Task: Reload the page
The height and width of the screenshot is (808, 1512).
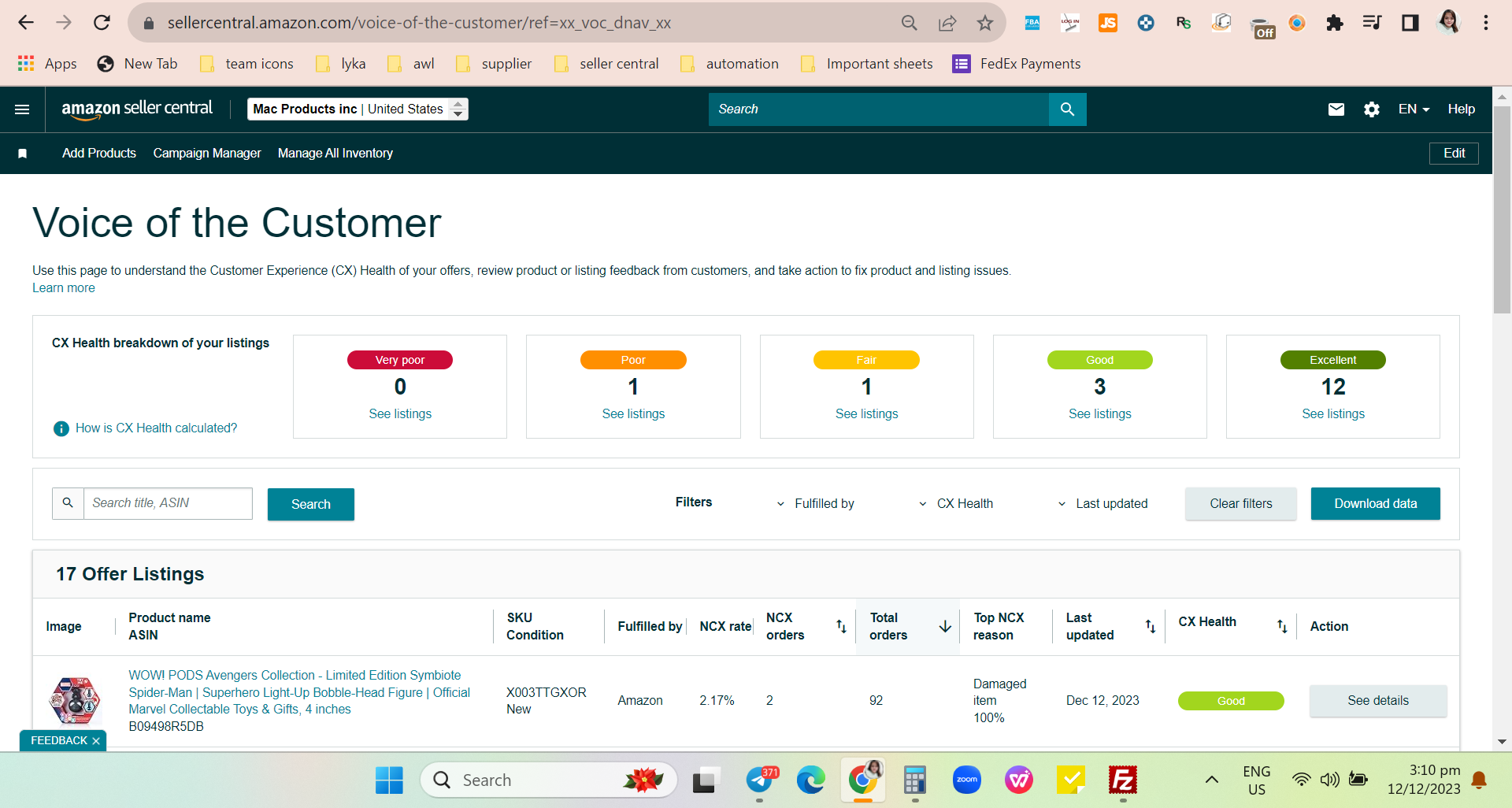Action: coord(102,23)
